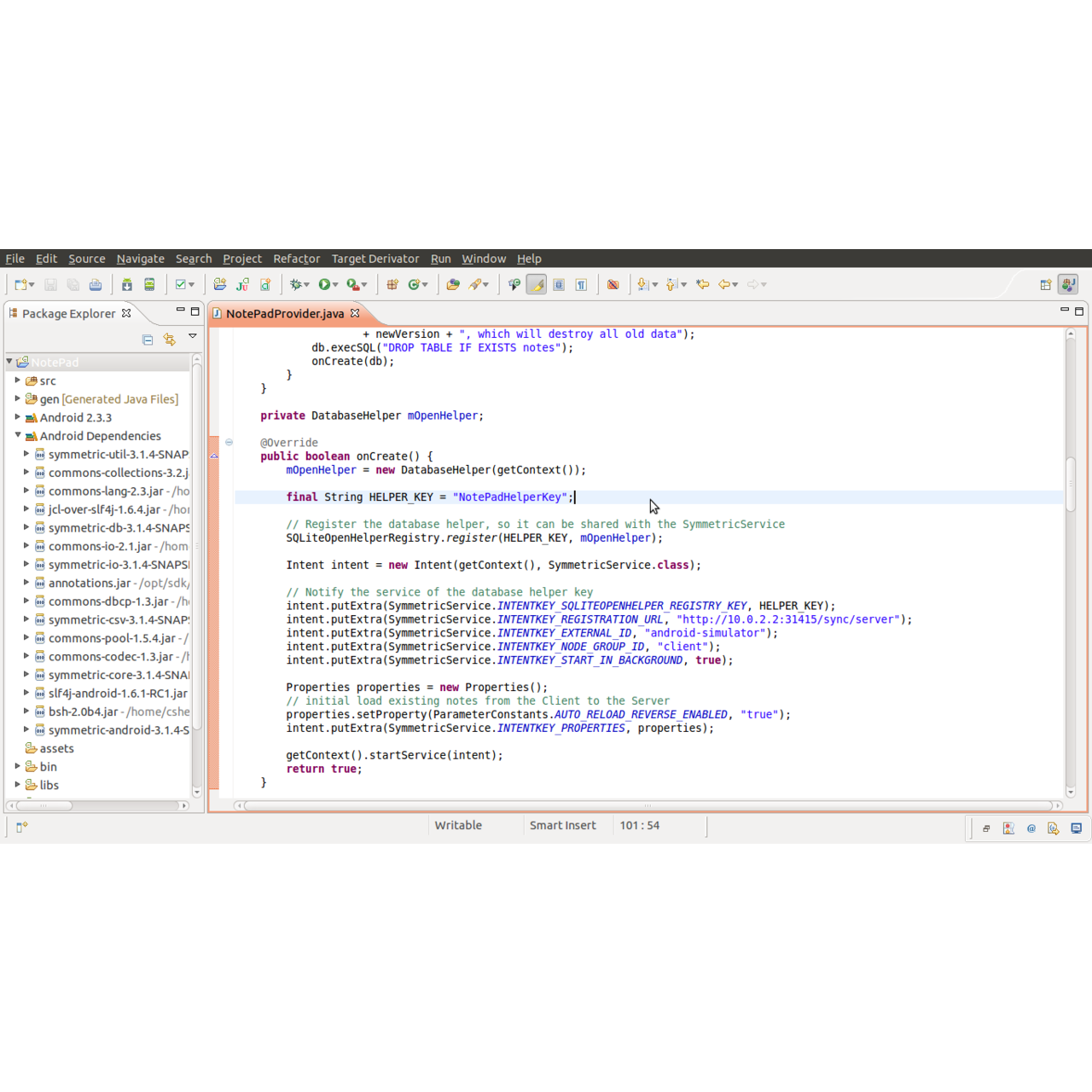The height and width of the screenshot is (1092, 1092).
Task: Select the NotePadProvider.java editor tab
Action: [284, 313]
